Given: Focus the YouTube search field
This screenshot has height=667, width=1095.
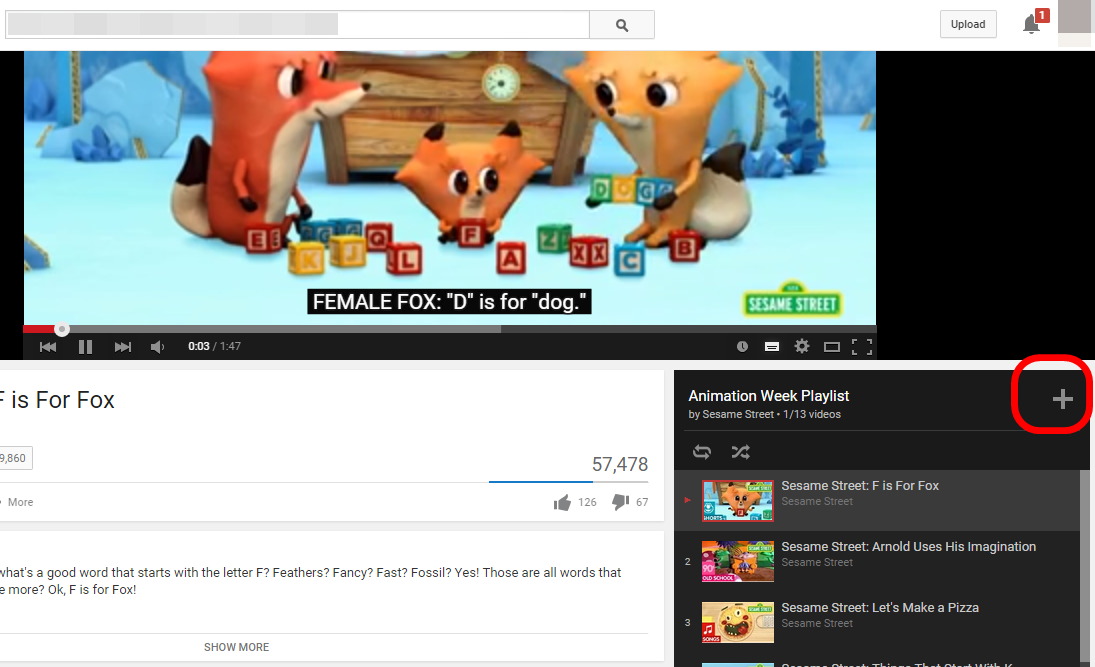Looking at the screenshot, I should (x=297, y=24).
